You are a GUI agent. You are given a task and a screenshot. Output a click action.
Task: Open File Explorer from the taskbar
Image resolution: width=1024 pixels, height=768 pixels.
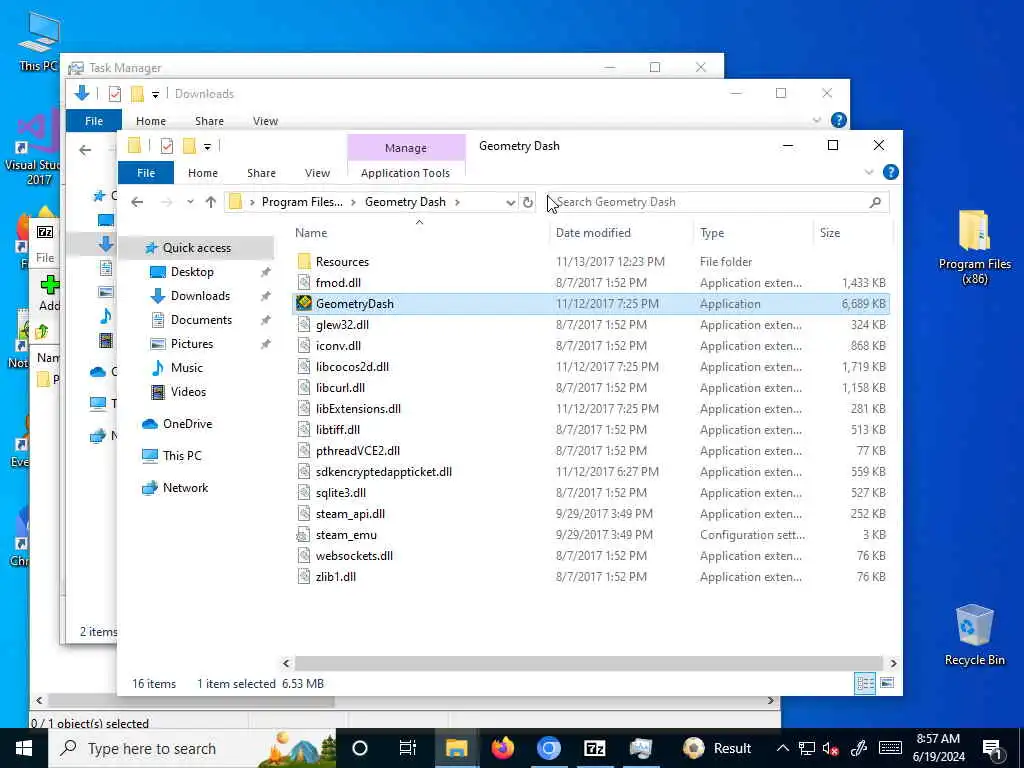(456, 748)
